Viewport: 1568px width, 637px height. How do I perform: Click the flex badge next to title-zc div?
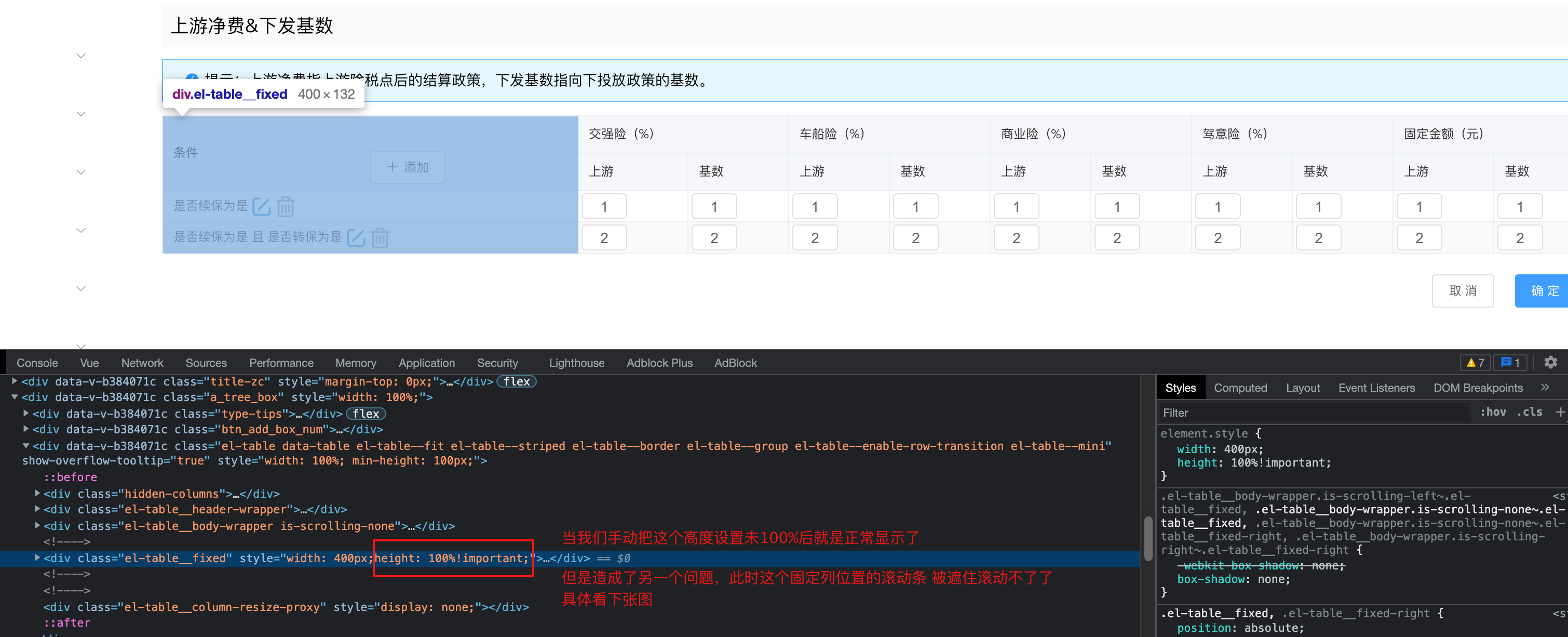pos(516,381)
